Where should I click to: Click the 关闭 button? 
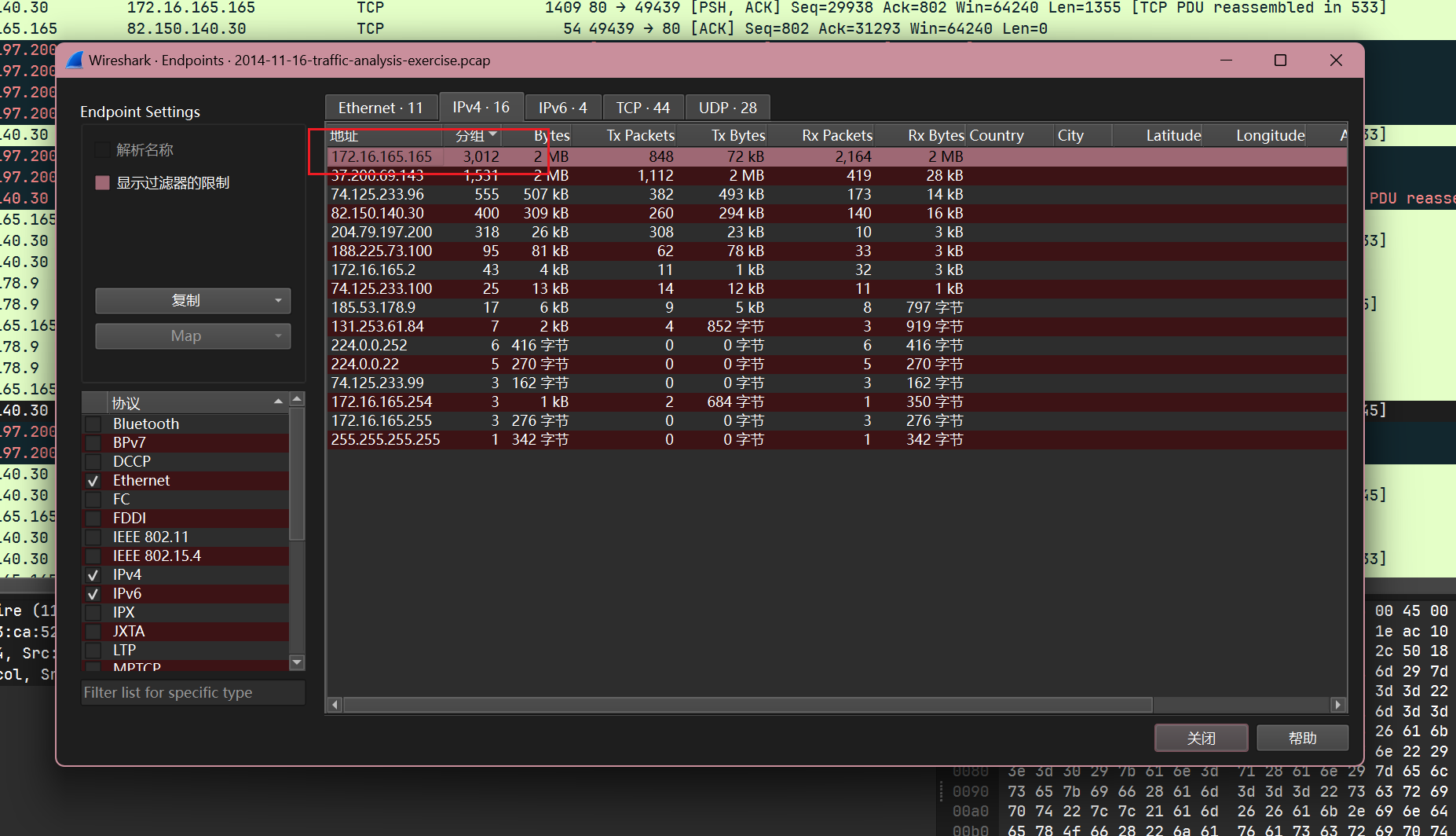(1201, 738)
